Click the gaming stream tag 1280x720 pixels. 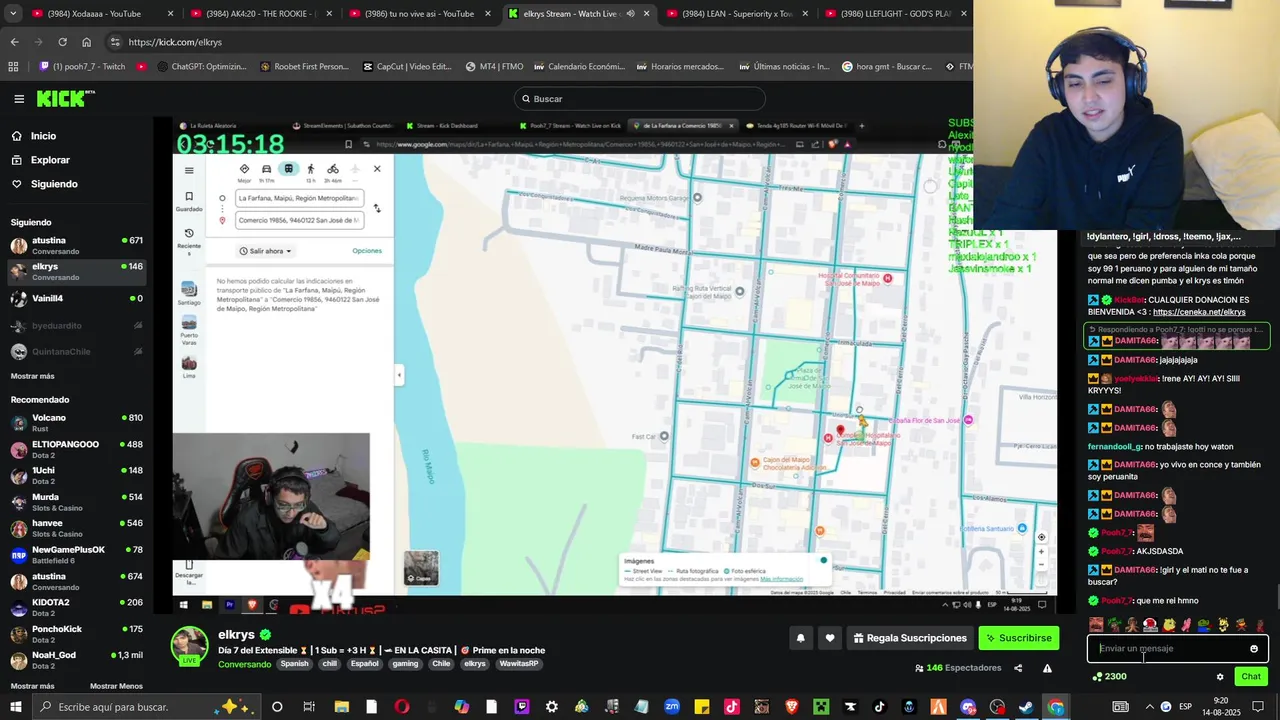click(x=405, y=664)
